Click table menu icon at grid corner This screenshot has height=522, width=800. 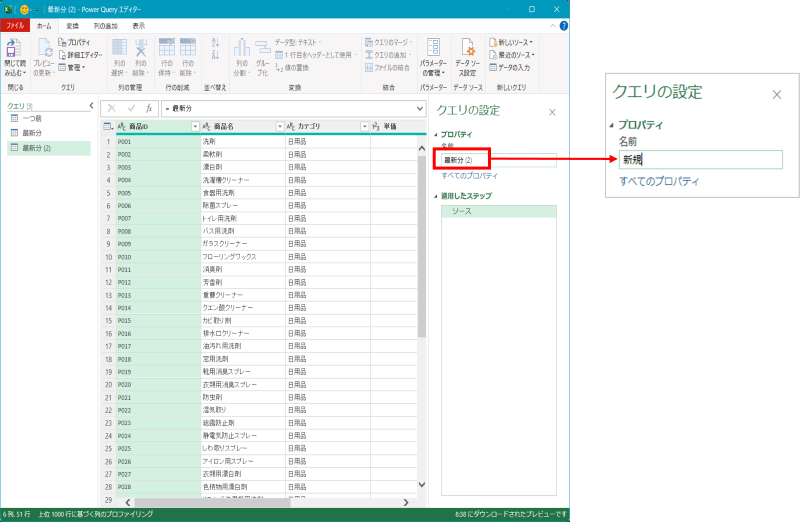tap(108, 126)
